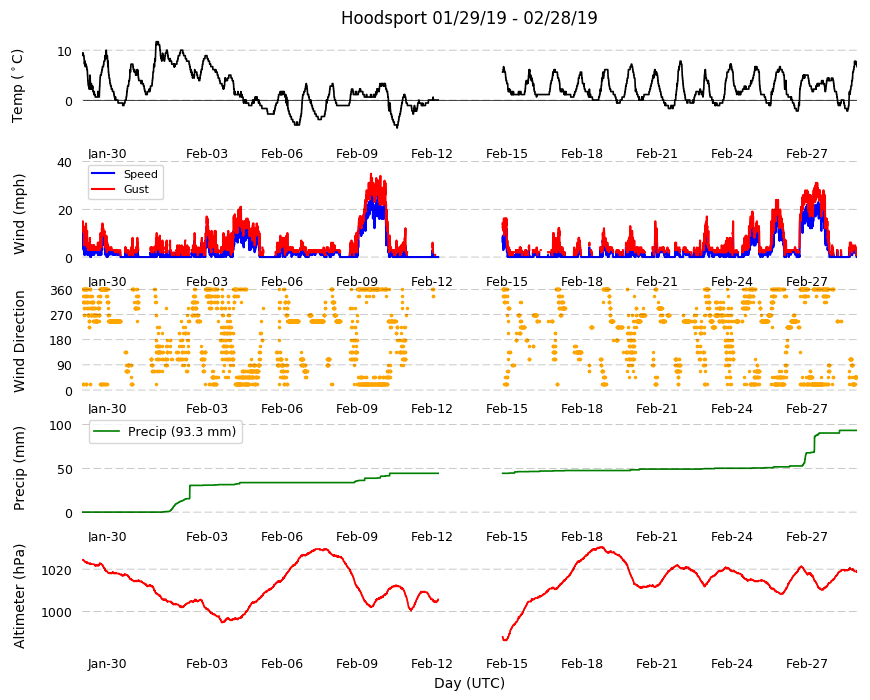870x700 pixels.
Task: Click the Wind (mph) axis label
Action: (x=19, y=214)
